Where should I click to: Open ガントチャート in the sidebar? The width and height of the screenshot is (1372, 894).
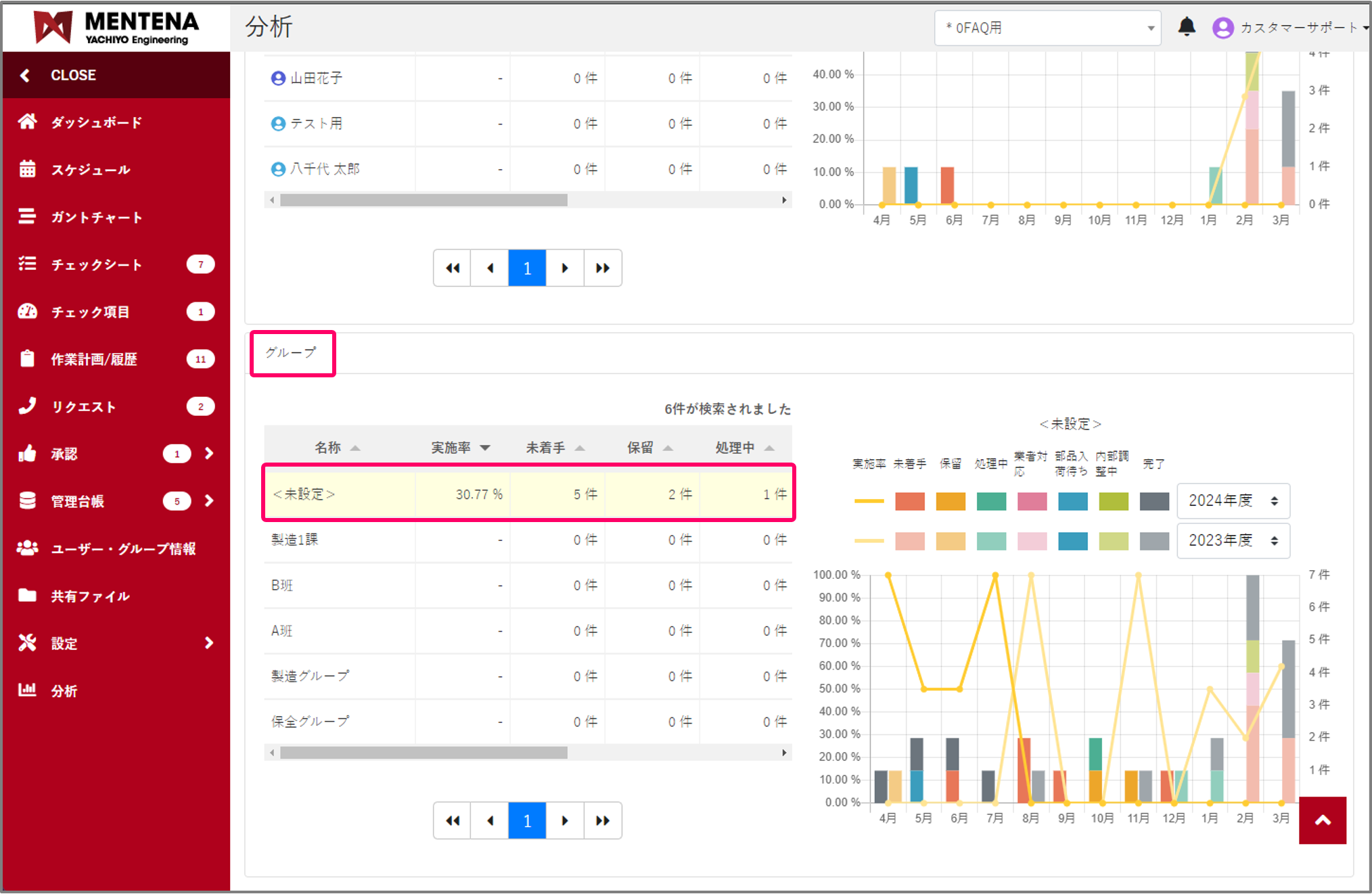(96, 217)
